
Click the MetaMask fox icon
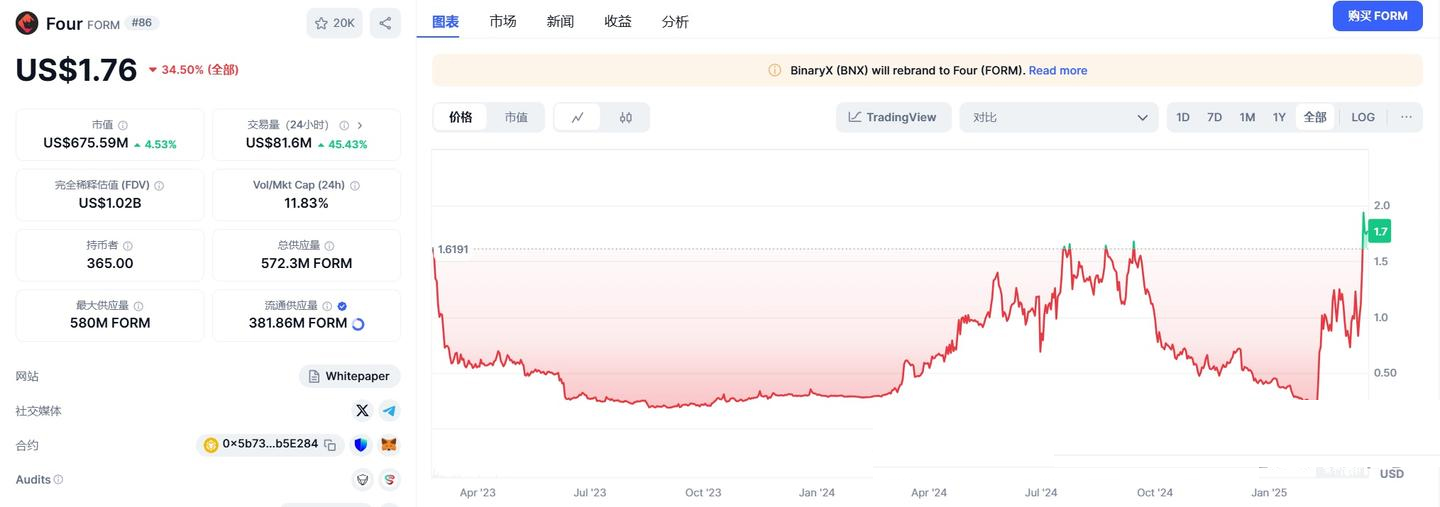pos(389,445)
